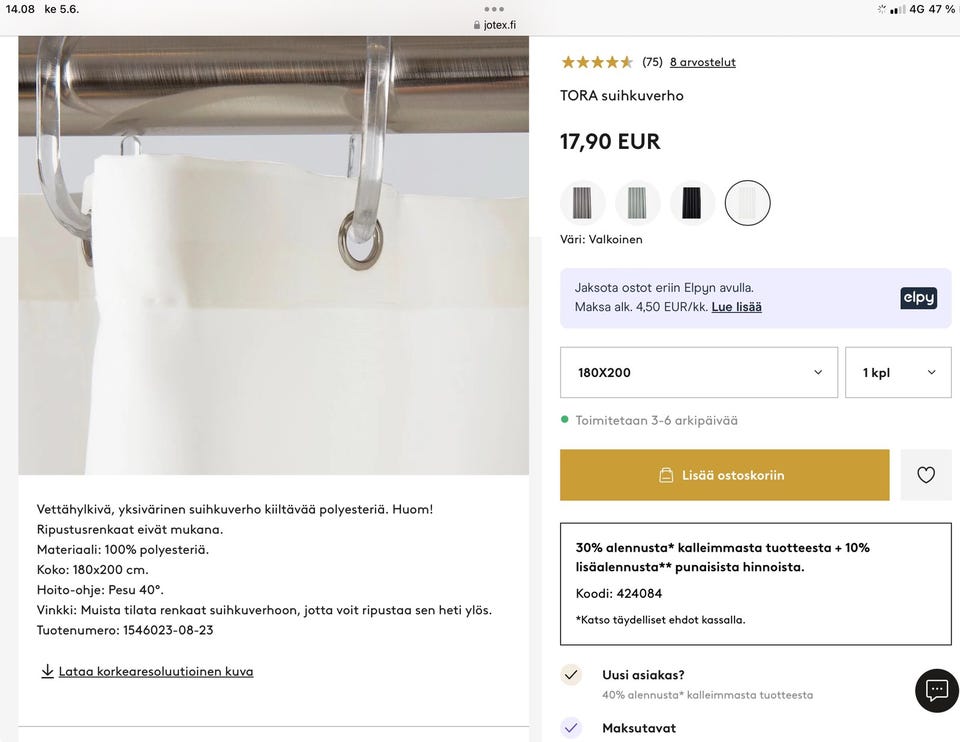Open the 1 kpl quantity dropdown
This screenshot has height=742, width=960.
pos(898,372)
